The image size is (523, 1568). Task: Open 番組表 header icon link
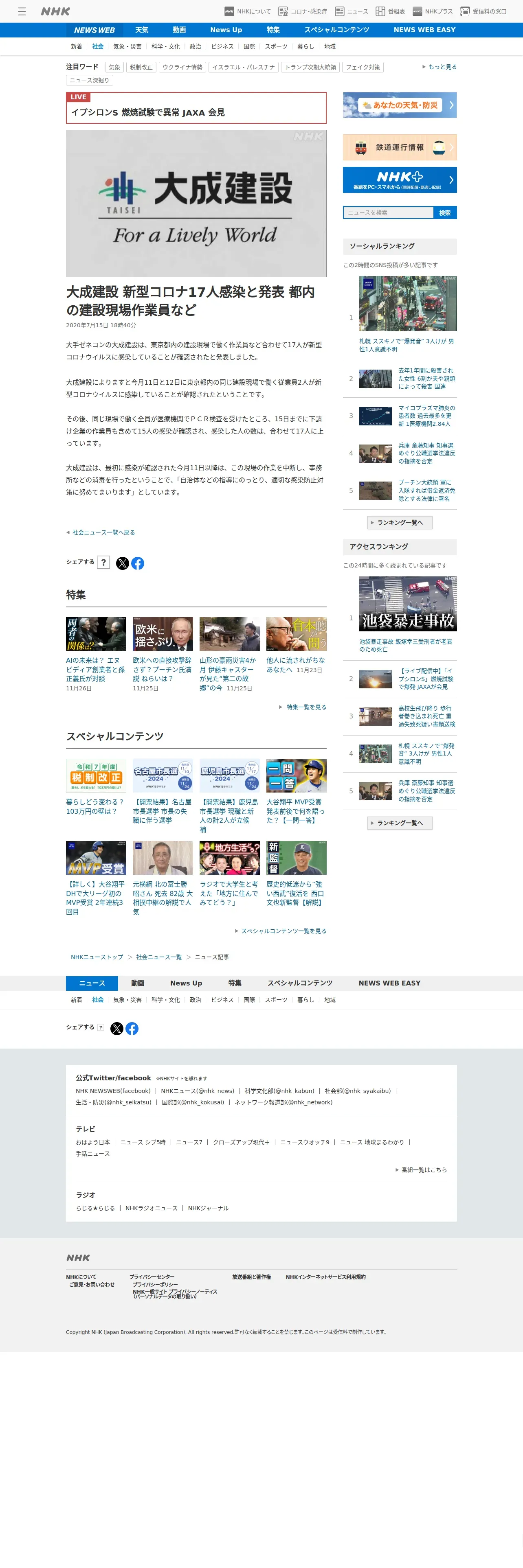tap(390, 11)
